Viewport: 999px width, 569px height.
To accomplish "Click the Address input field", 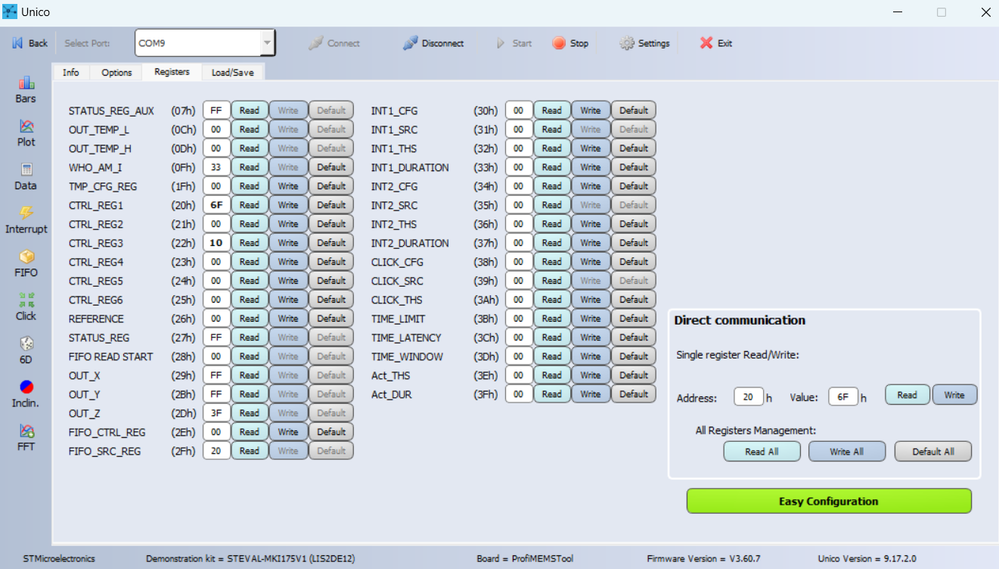I will tap(748, 397).
